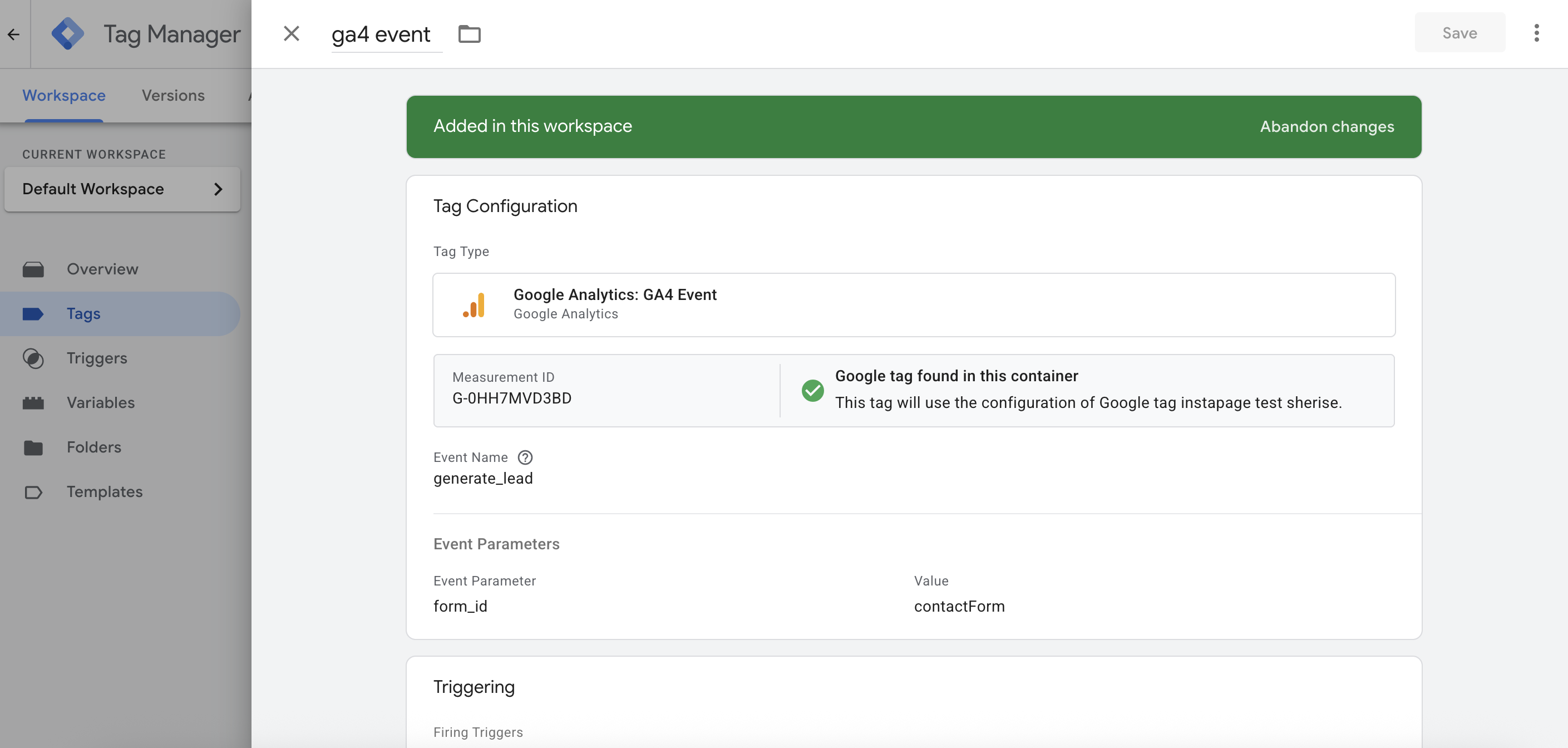Open Variables in the sidebar
The width and height of the screenshot is (1568, 748).
(101, 402)
